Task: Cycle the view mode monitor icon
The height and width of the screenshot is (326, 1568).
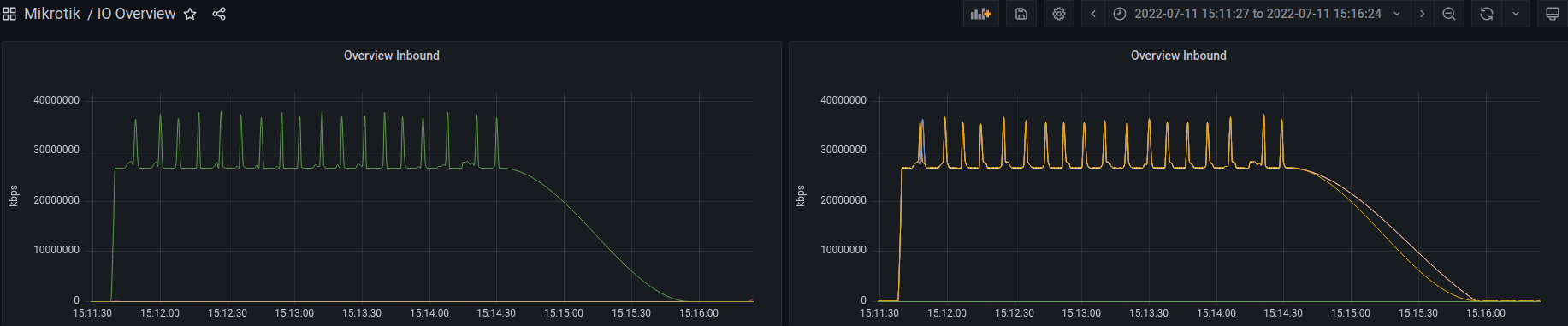Action: pos(1552,14)
